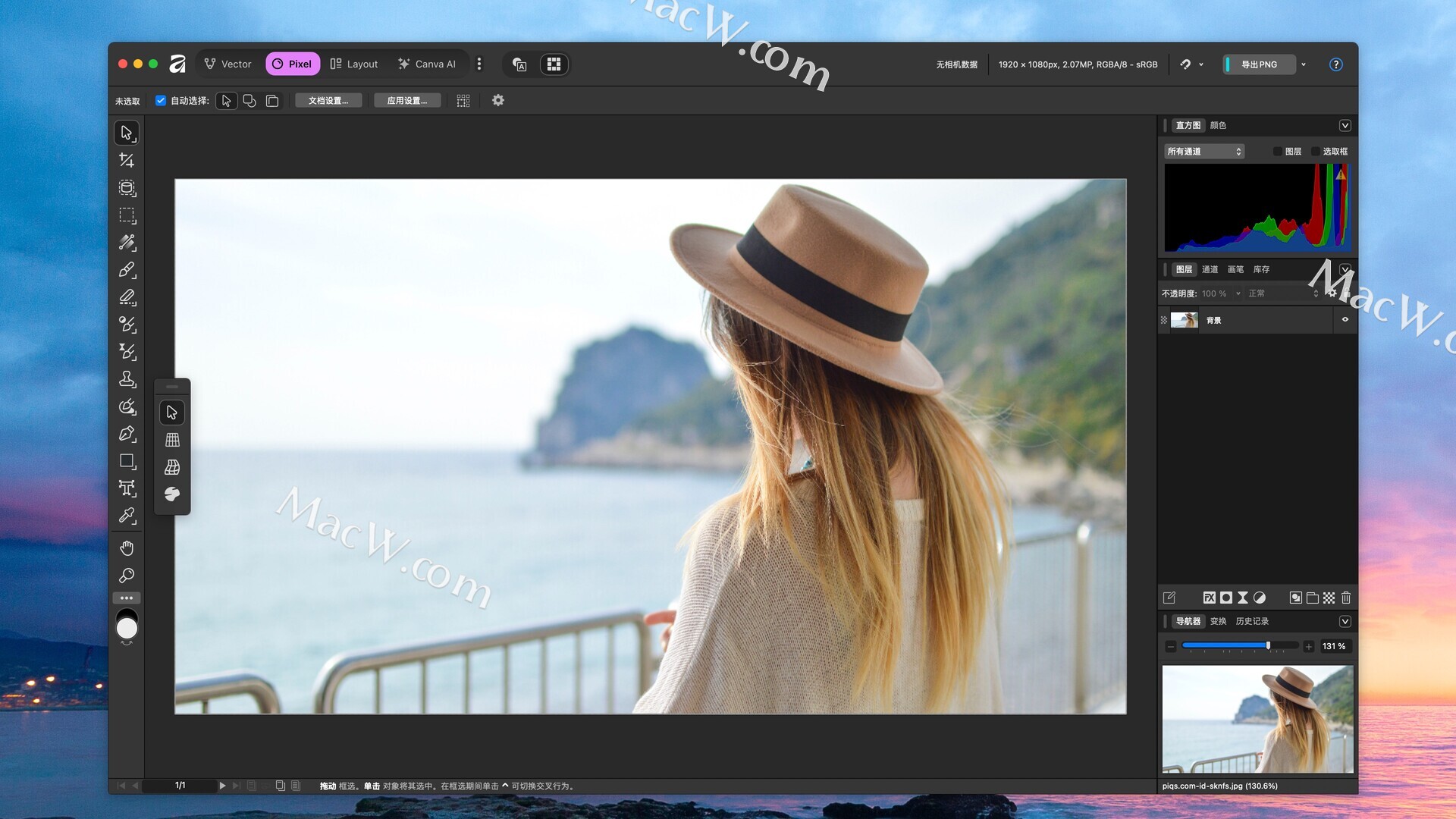Select the Zoom magnifier tool
The height and width of the screenshot is (819, 1456).
[x=127, y=576]
